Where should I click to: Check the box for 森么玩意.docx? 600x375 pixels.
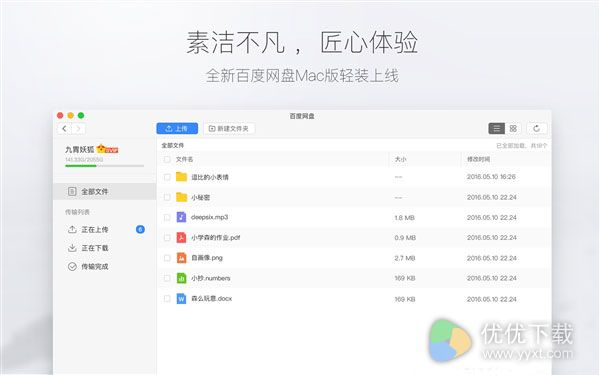tap(167, 298)
